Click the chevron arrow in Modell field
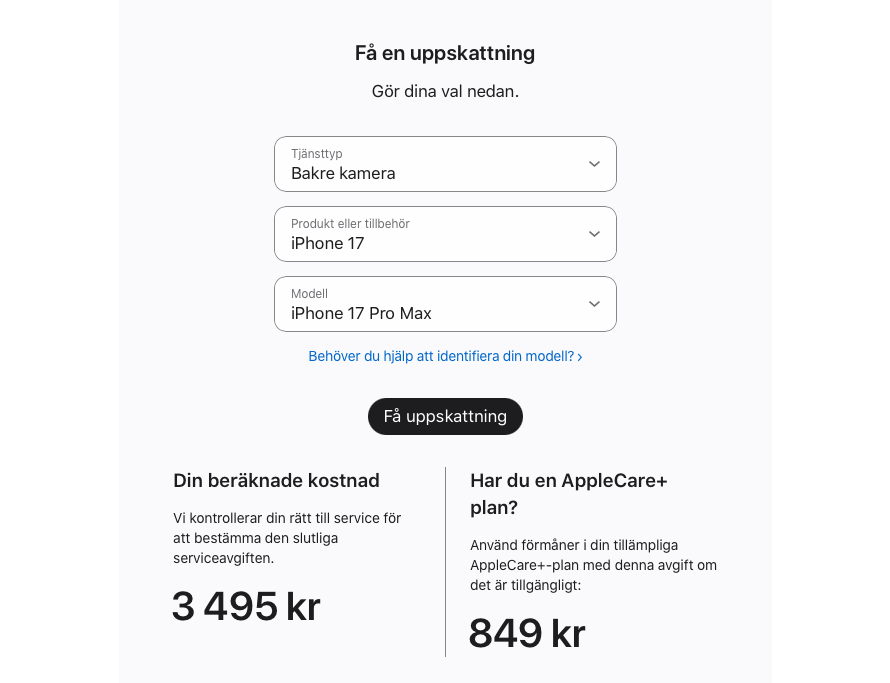The width and height of the screenshot is (890, 683). (594, 304)
